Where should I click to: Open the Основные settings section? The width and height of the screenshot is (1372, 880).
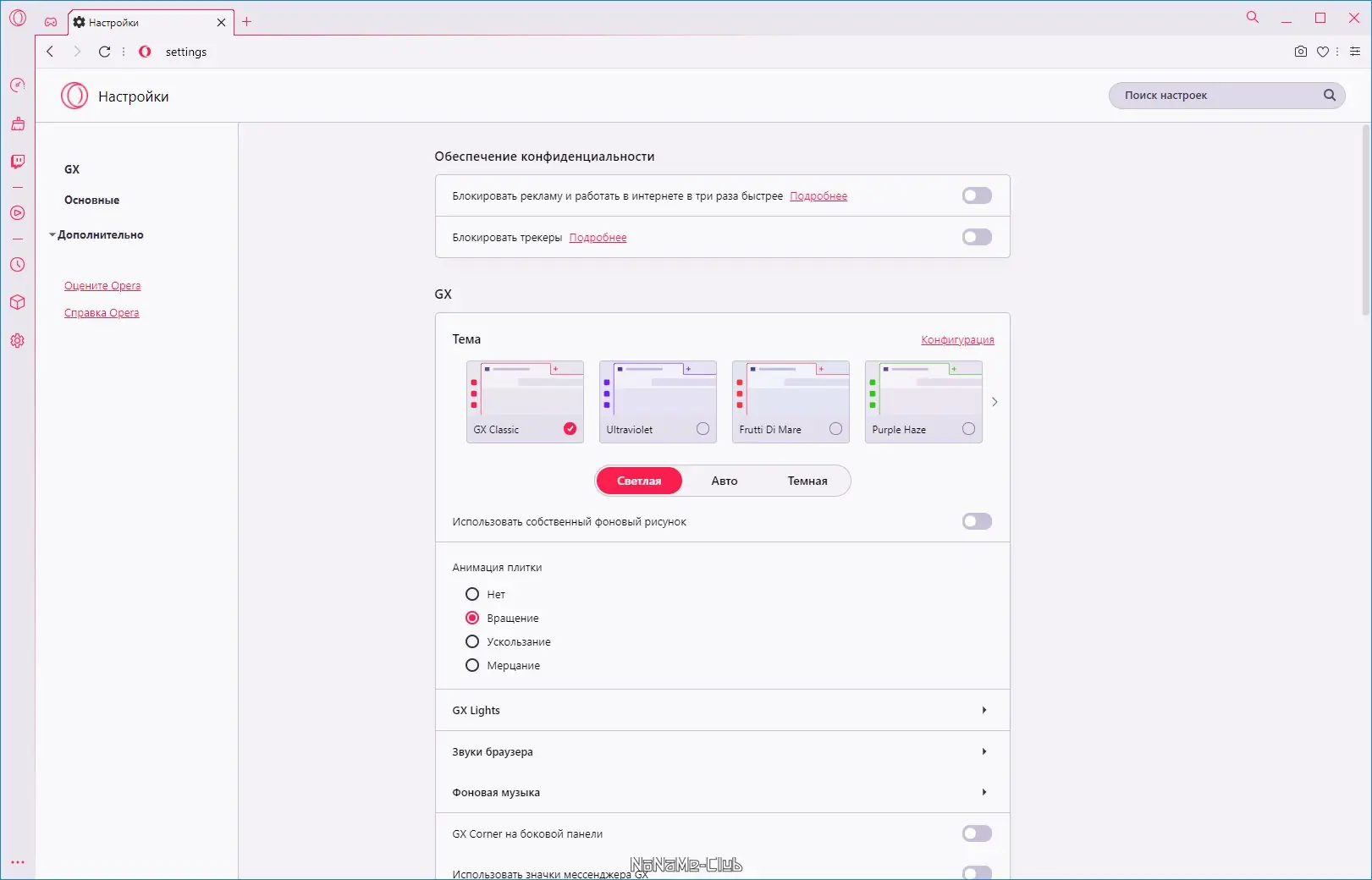(x=92, y=201)
